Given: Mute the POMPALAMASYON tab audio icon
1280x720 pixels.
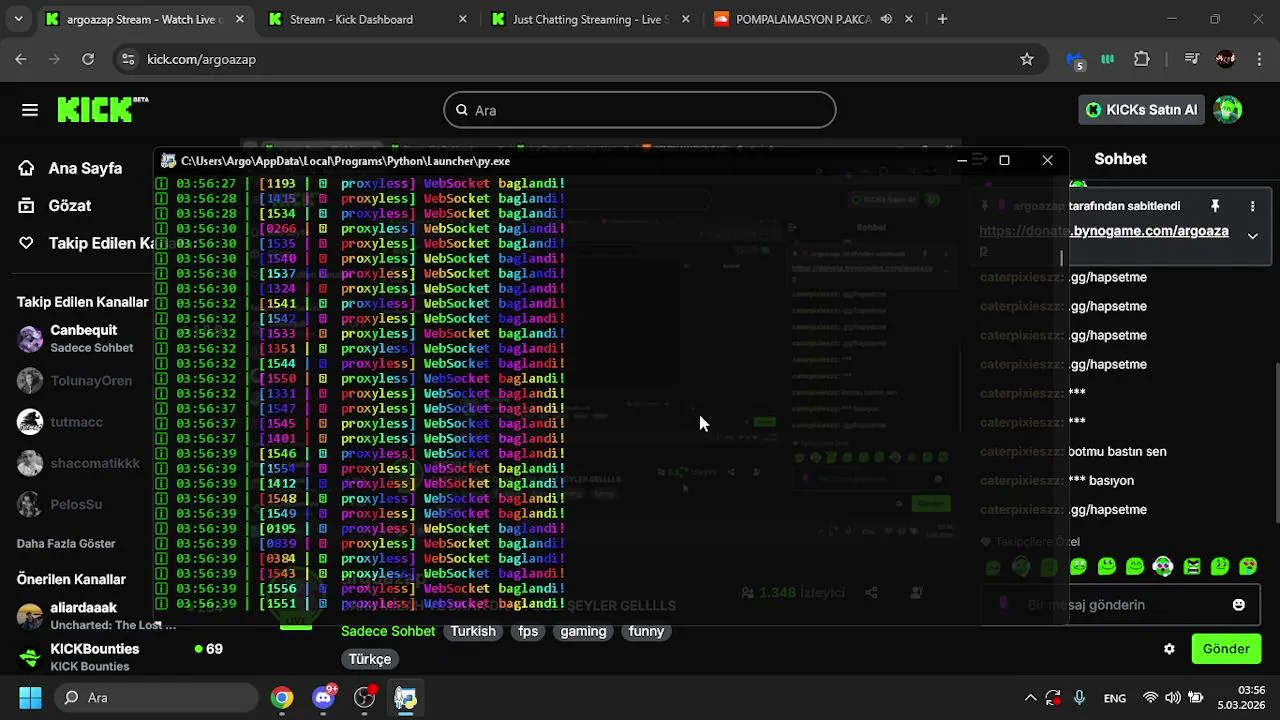Looking at the screenshot, I should pos(886,19).
